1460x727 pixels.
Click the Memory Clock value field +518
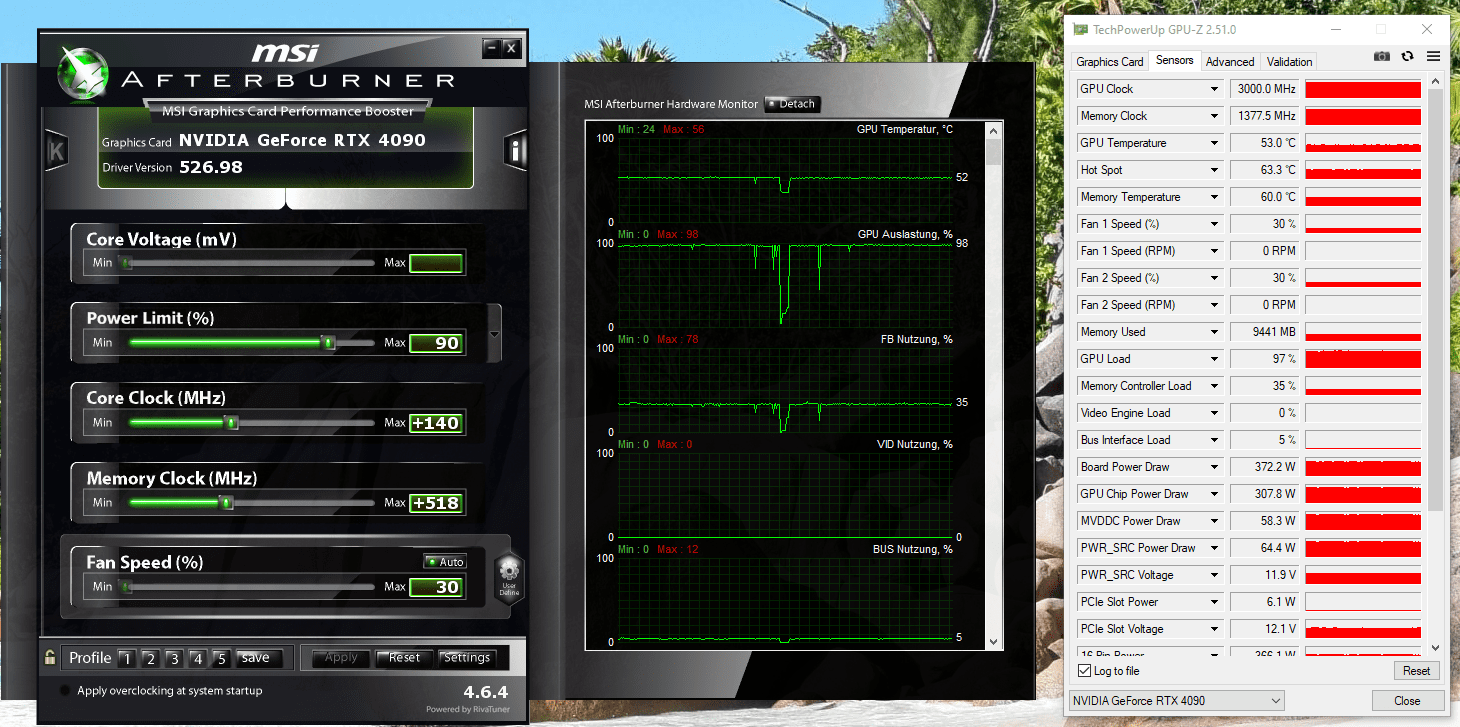click(x=436, y=503)
